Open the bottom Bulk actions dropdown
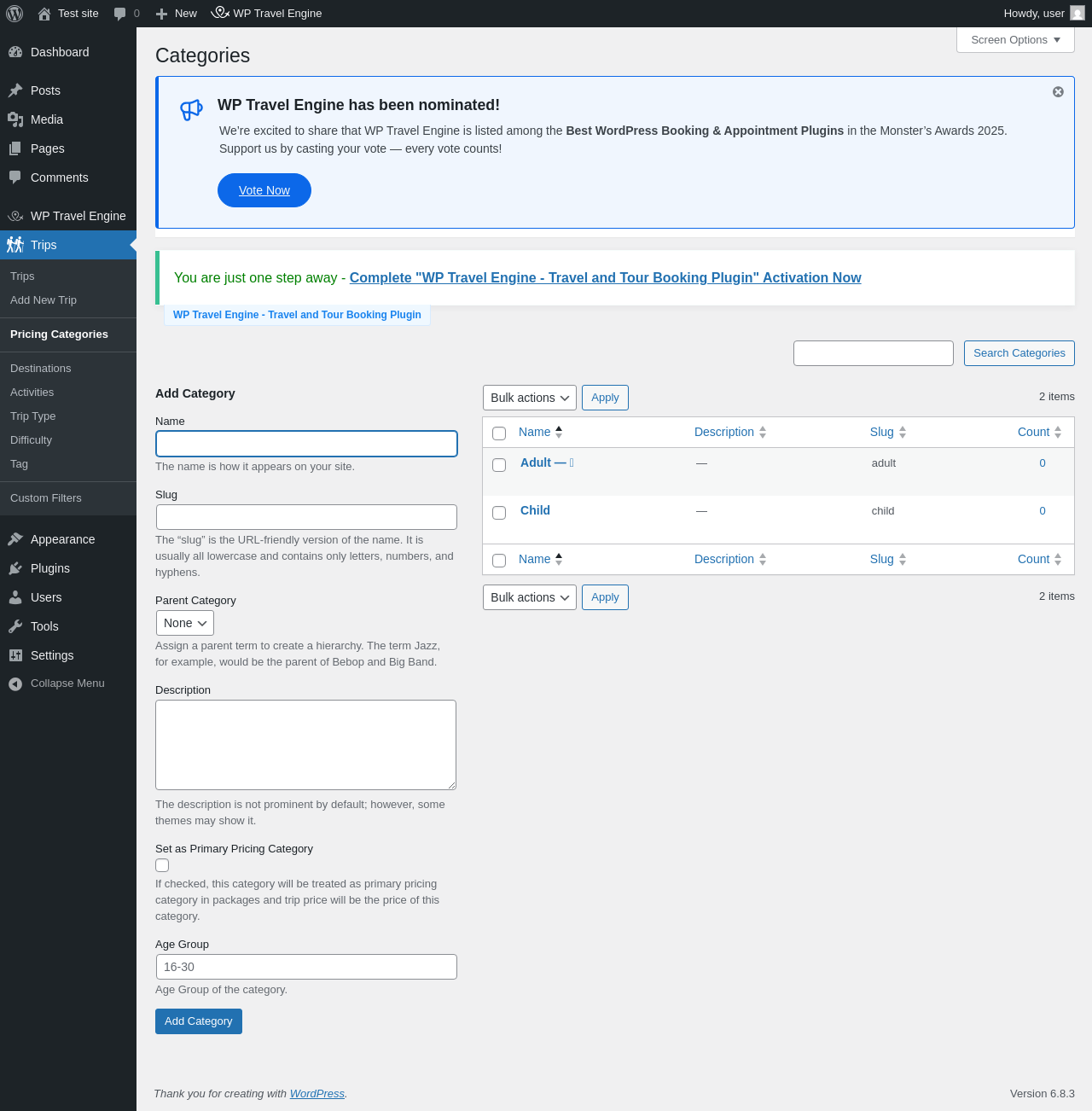Viewport: 1092px width, 1111px height. tap(530, 597)
